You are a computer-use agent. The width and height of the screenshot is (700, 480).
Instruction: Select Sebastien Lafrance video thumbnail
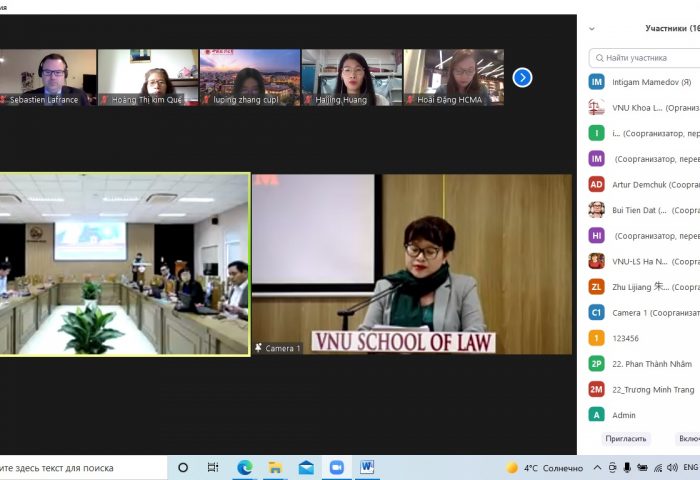(x=47, y=77)
